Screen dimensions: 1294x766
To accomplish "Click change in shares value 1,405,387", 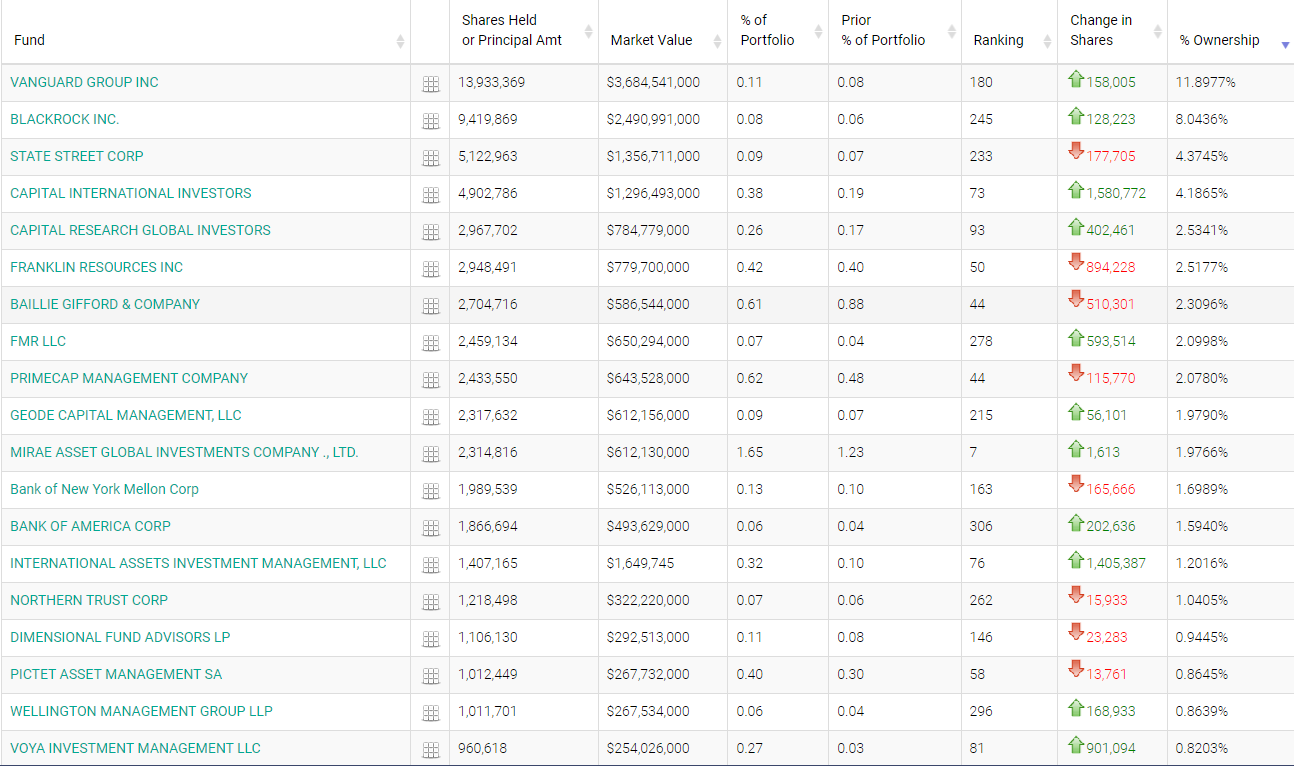I will point(1116,563).
